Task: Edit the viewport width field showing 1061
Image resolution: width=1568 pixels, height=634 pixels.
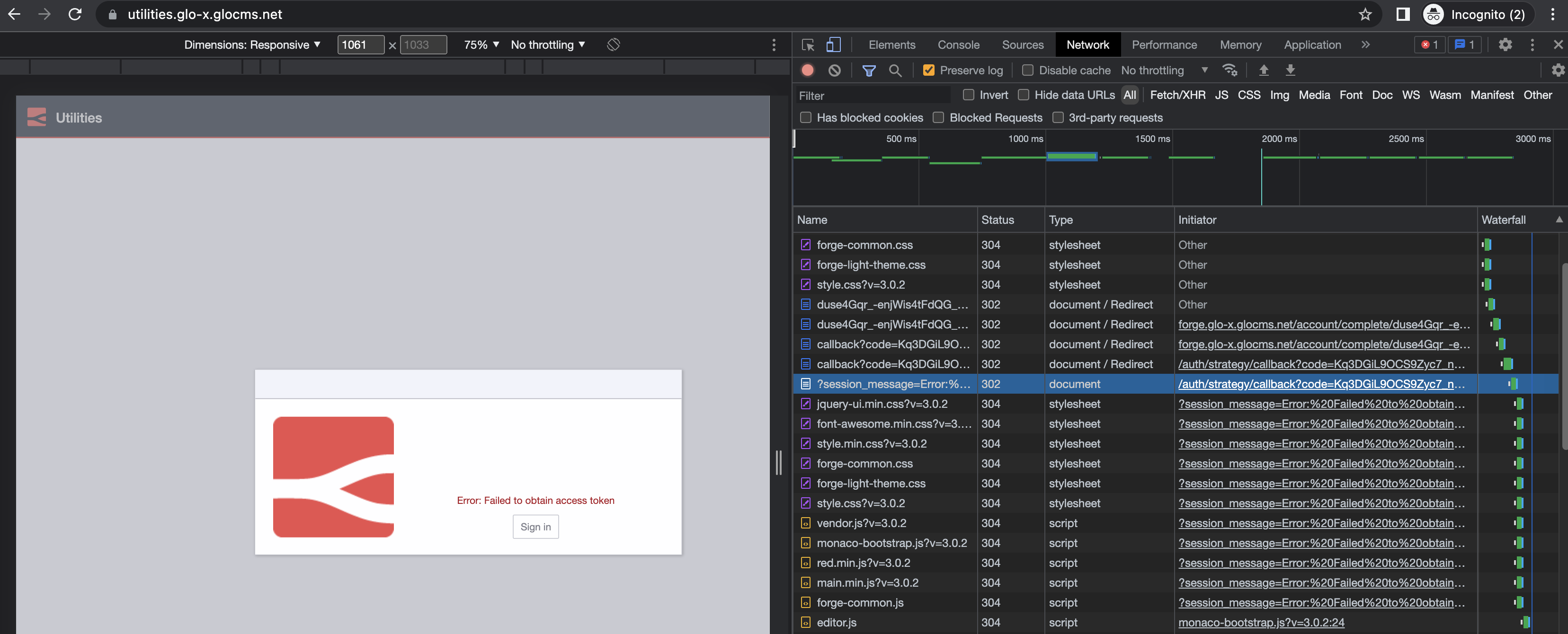Action: click(x=360, y=44)
